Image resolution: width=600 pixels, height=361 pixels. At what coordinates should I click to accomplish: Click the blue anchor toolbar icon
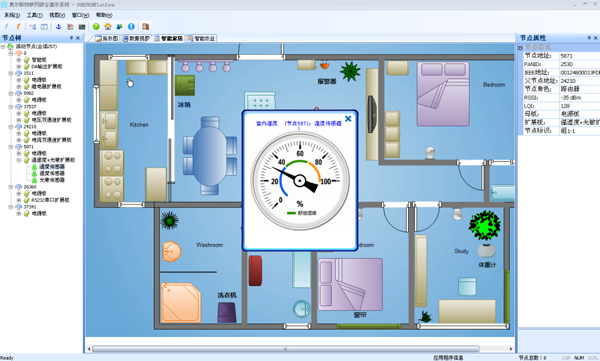59,26
